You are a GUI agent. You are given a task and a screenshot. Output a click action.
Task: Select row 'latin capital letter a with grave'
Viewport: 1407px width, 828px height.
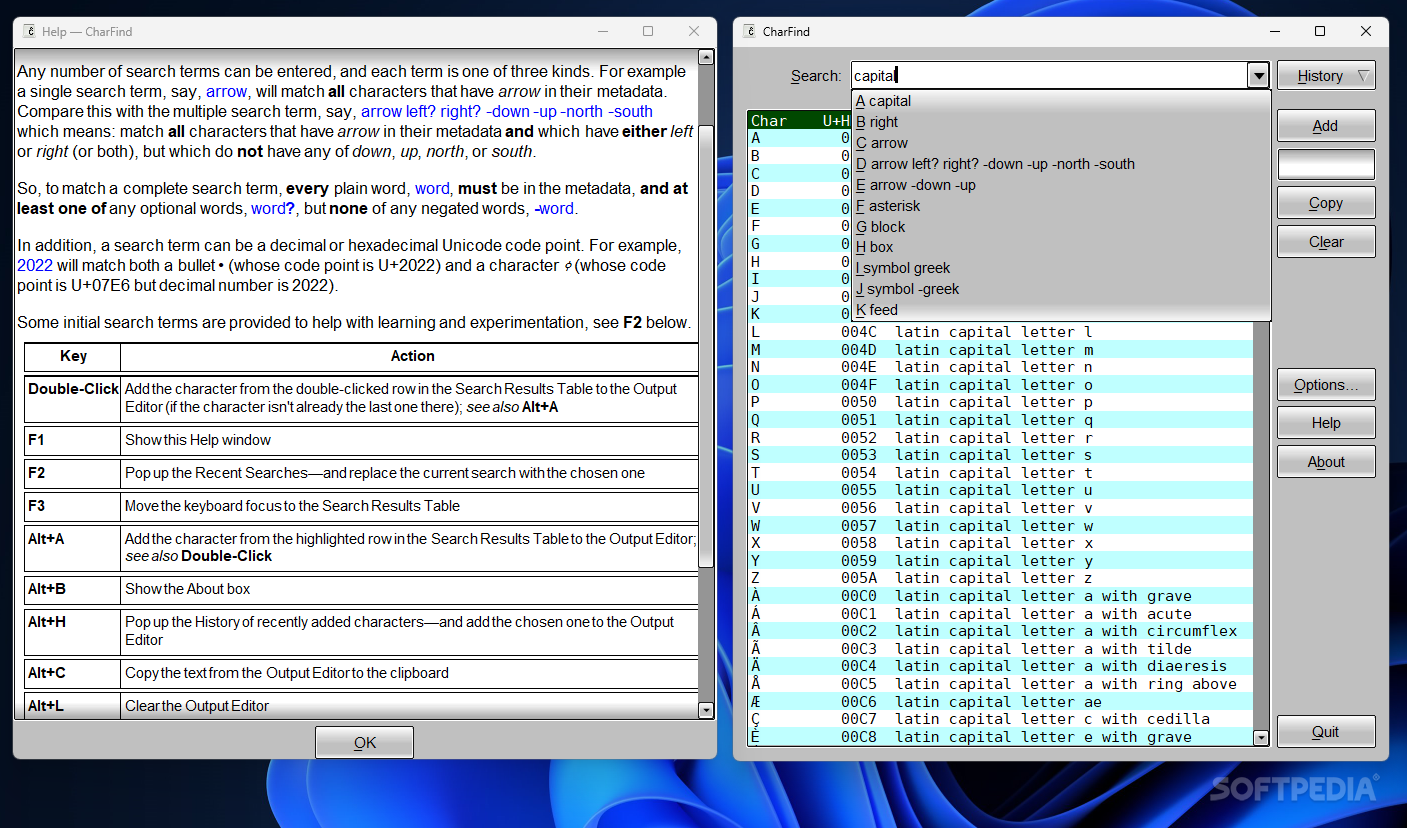(1000, 596)
